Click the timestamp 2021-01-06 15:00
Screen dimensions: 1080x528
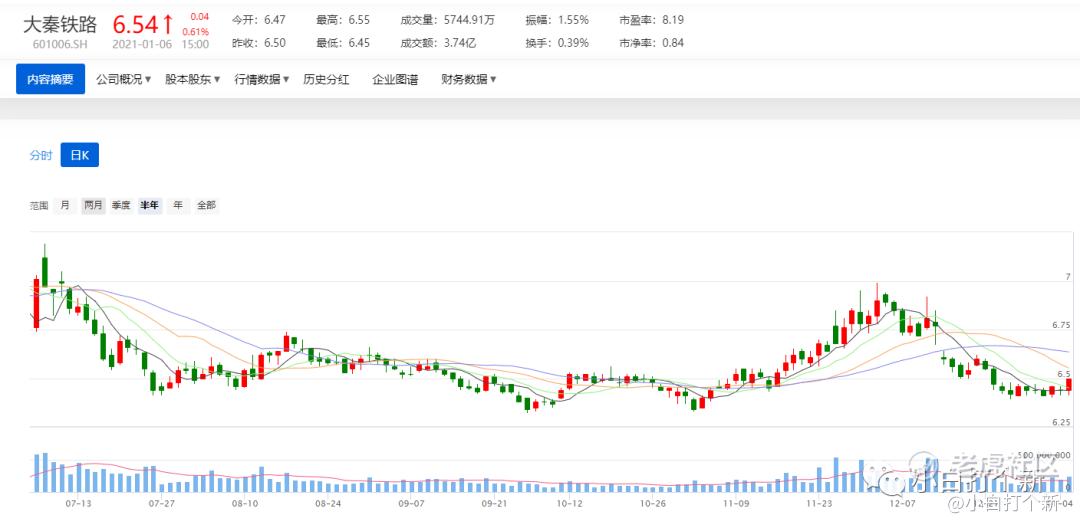[x=160, y=44]
